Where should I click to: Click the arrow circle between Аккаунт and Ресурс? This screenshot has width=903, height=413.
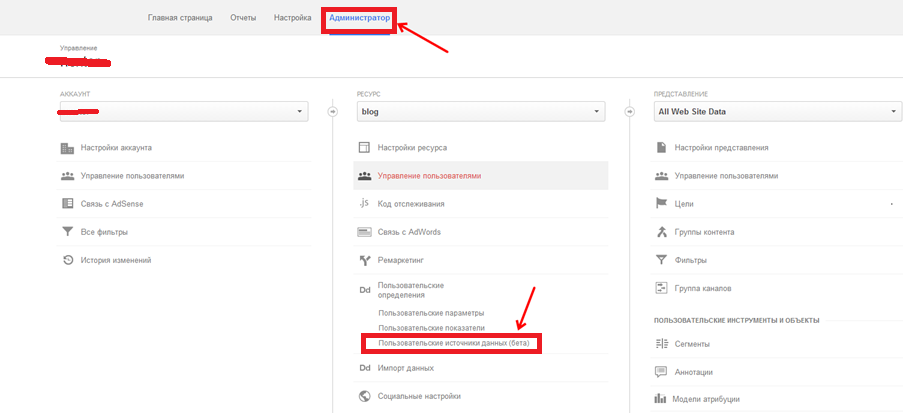(x=332, y=112)
